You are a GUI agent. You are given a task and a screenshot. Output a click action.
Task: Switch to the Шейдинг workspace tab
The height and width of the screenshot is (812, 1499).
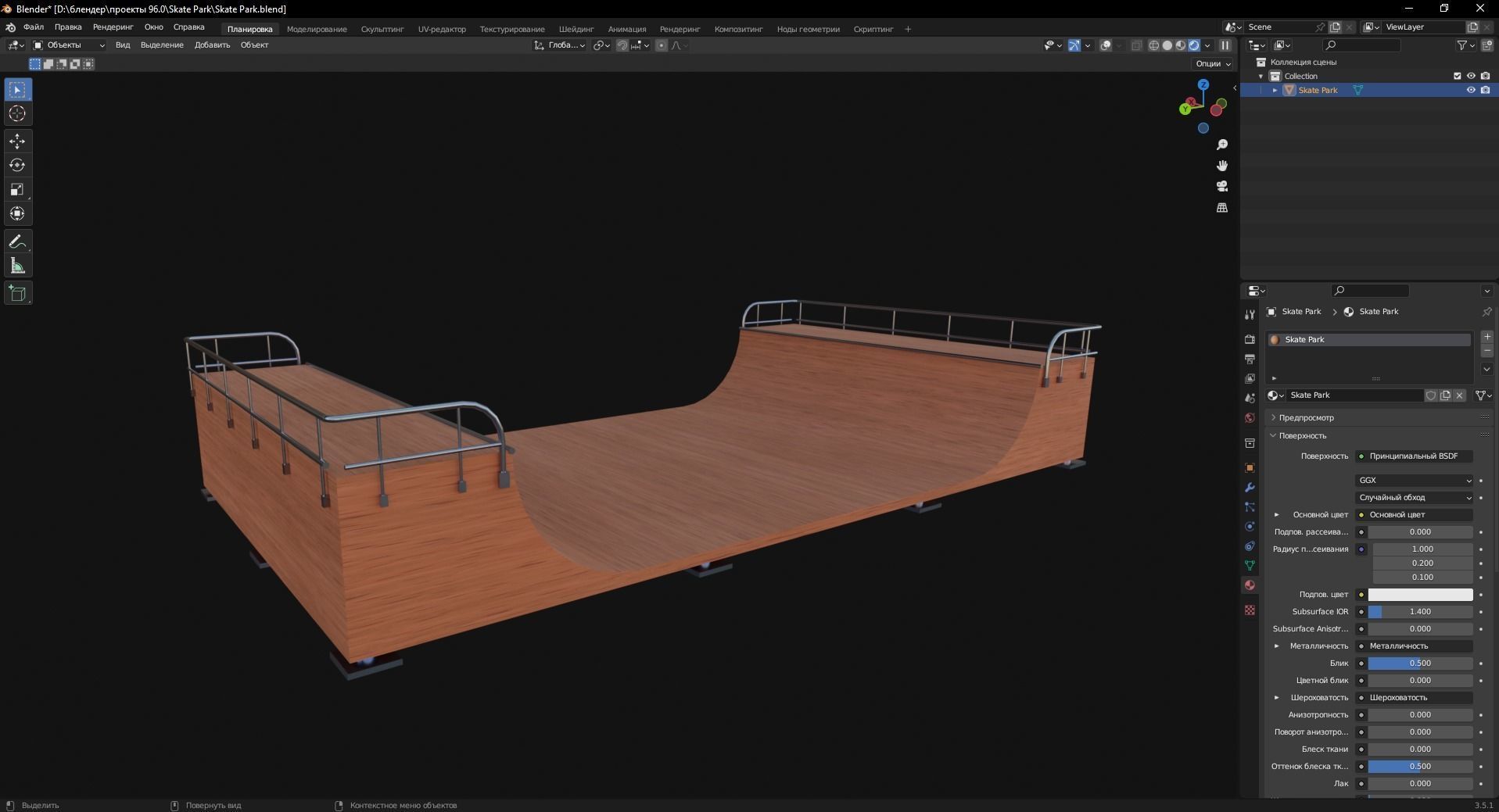click(576, 29)
